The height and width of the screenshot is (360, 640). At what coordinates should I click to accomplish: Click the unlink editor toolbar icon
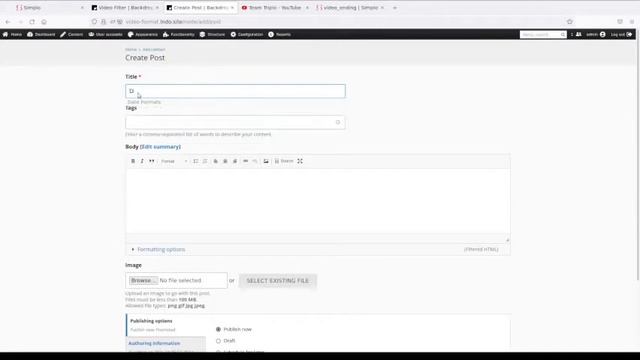point(255,161)
